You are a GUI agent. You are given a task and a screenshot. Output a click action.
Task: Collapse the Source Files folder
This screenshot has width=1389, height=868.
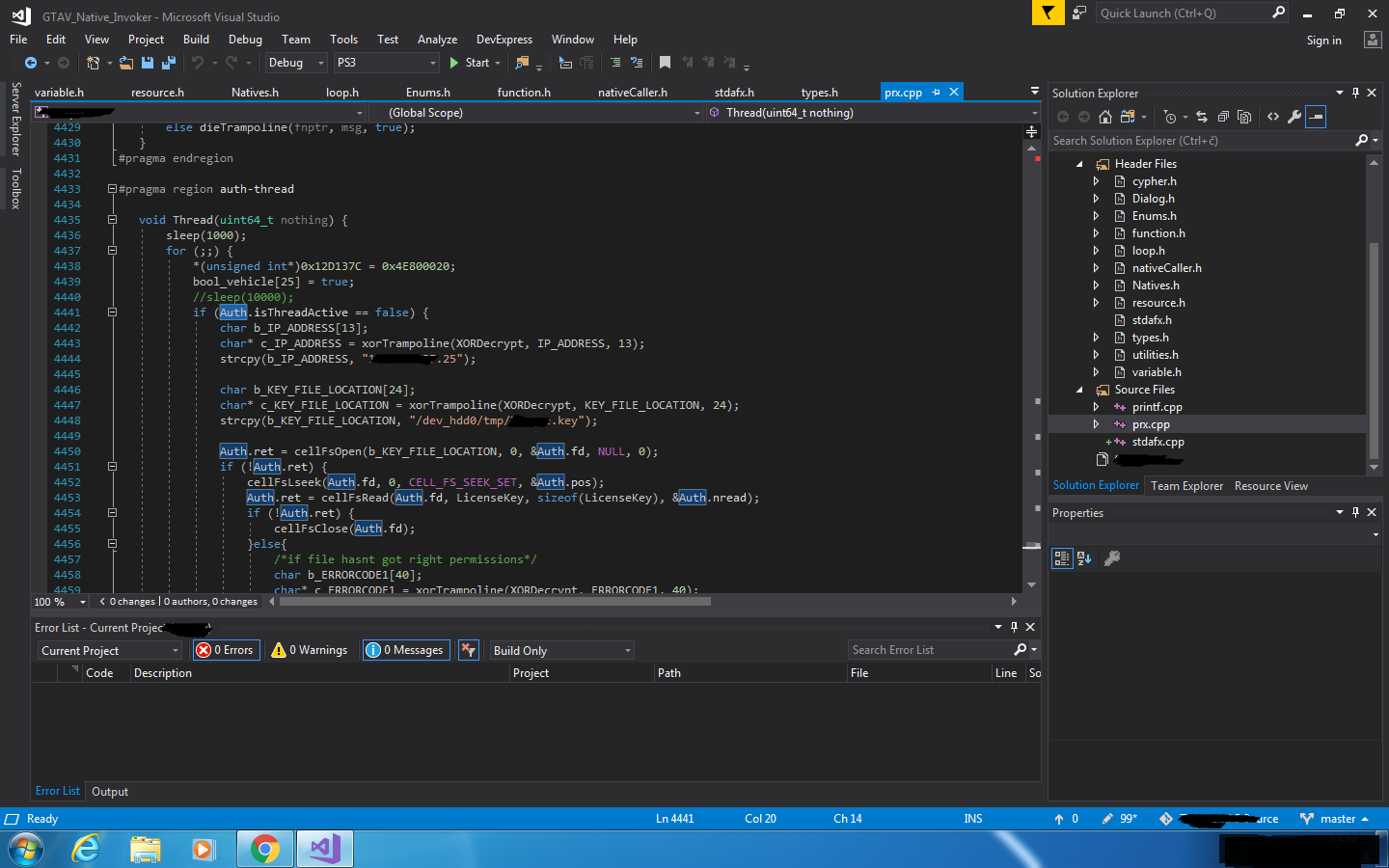pos(1079,390)
